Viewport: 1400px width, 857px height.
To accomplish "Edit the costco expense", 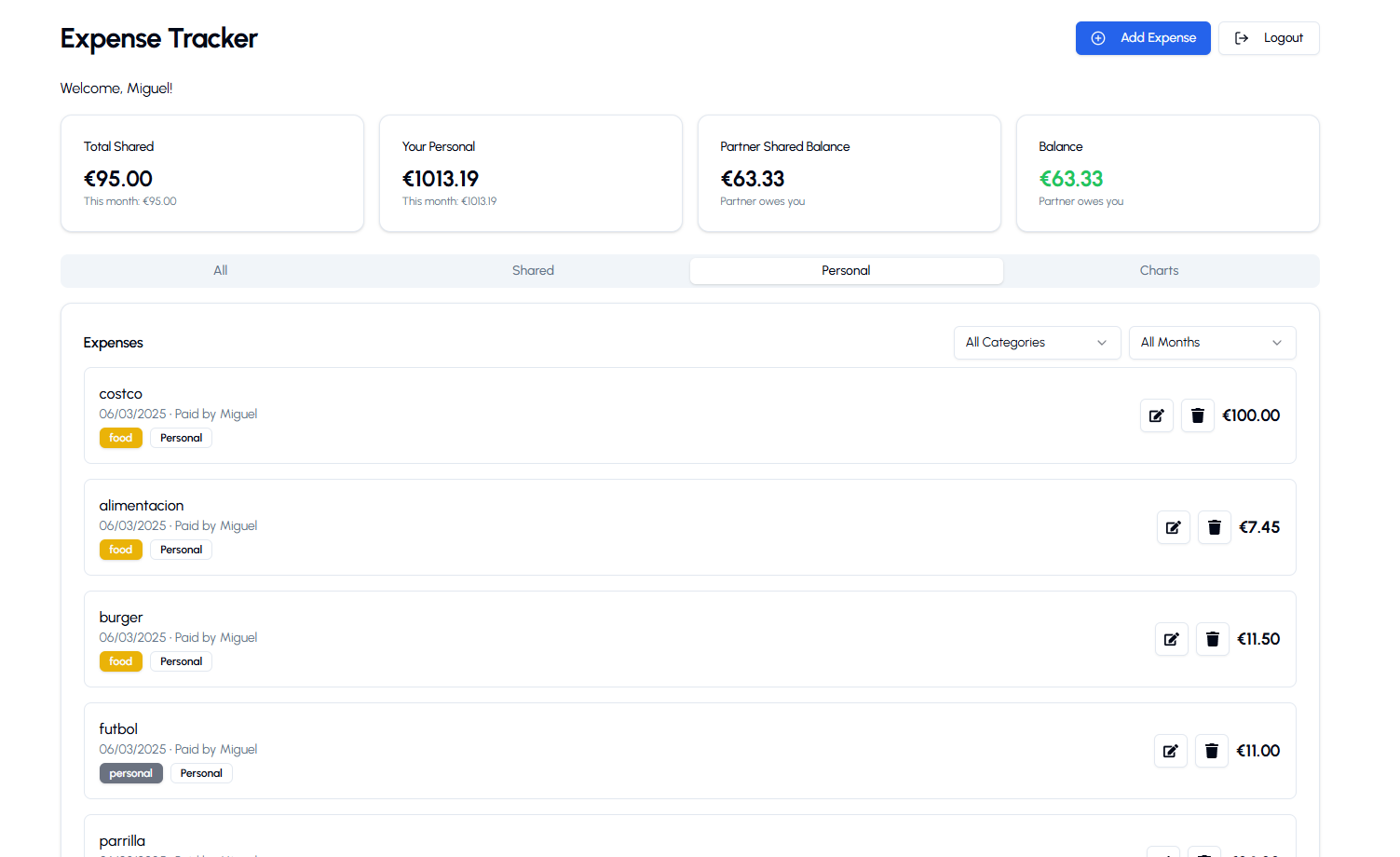I will tap(1157, 415).
